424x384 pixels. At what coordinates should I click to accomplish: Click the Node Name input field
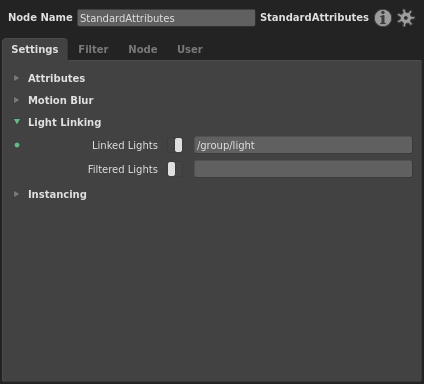pyautogui.click(x=166, y=18)
